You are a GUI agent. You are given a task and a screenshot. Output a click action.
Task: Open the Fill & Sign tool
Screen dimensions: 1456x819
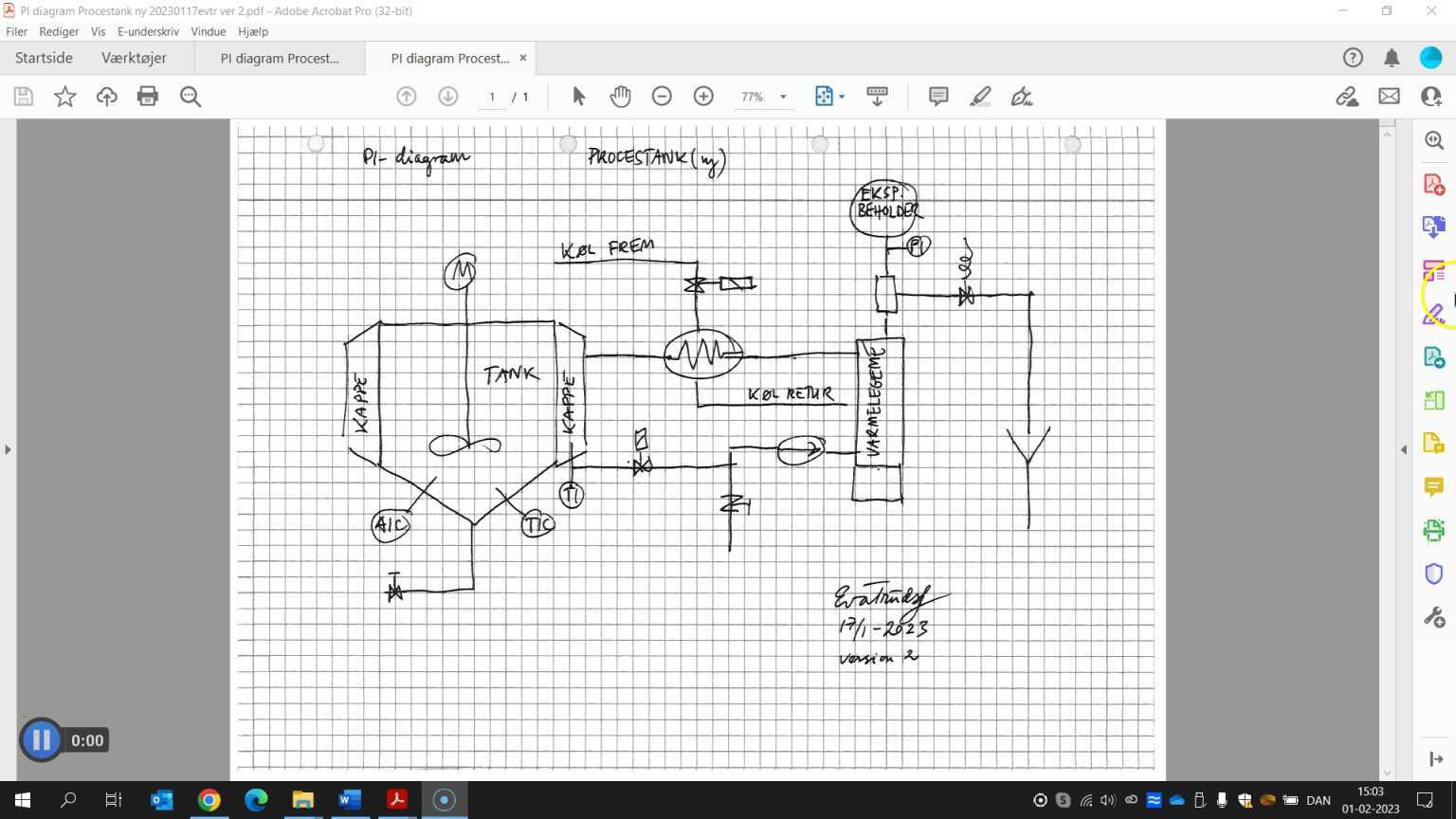[x=1433, y=314]
